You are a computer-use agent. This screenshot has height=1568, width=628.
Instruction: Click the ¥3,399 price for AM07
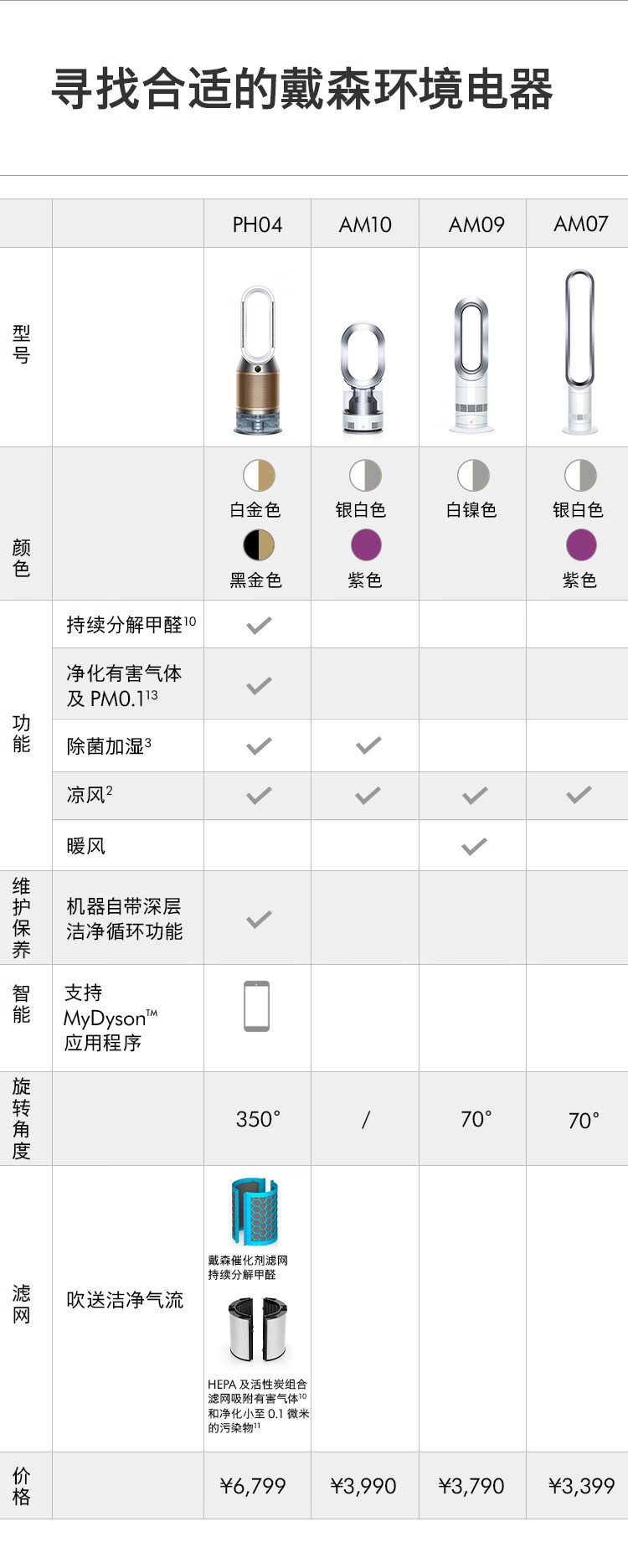(x=582, y=1486)
